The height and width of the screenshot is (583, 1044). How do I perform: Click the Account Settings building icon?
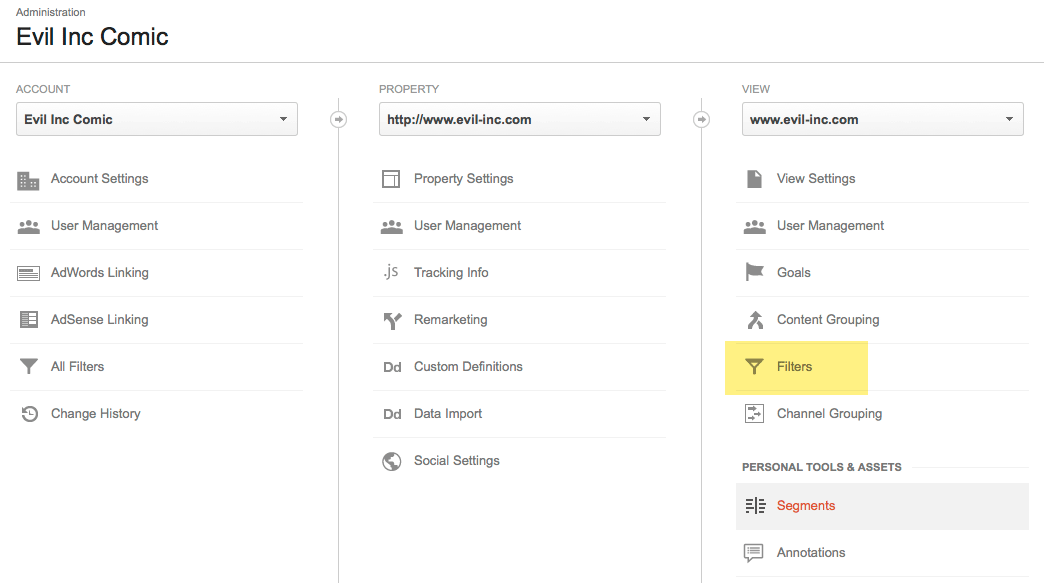click(x=28, y=180)
